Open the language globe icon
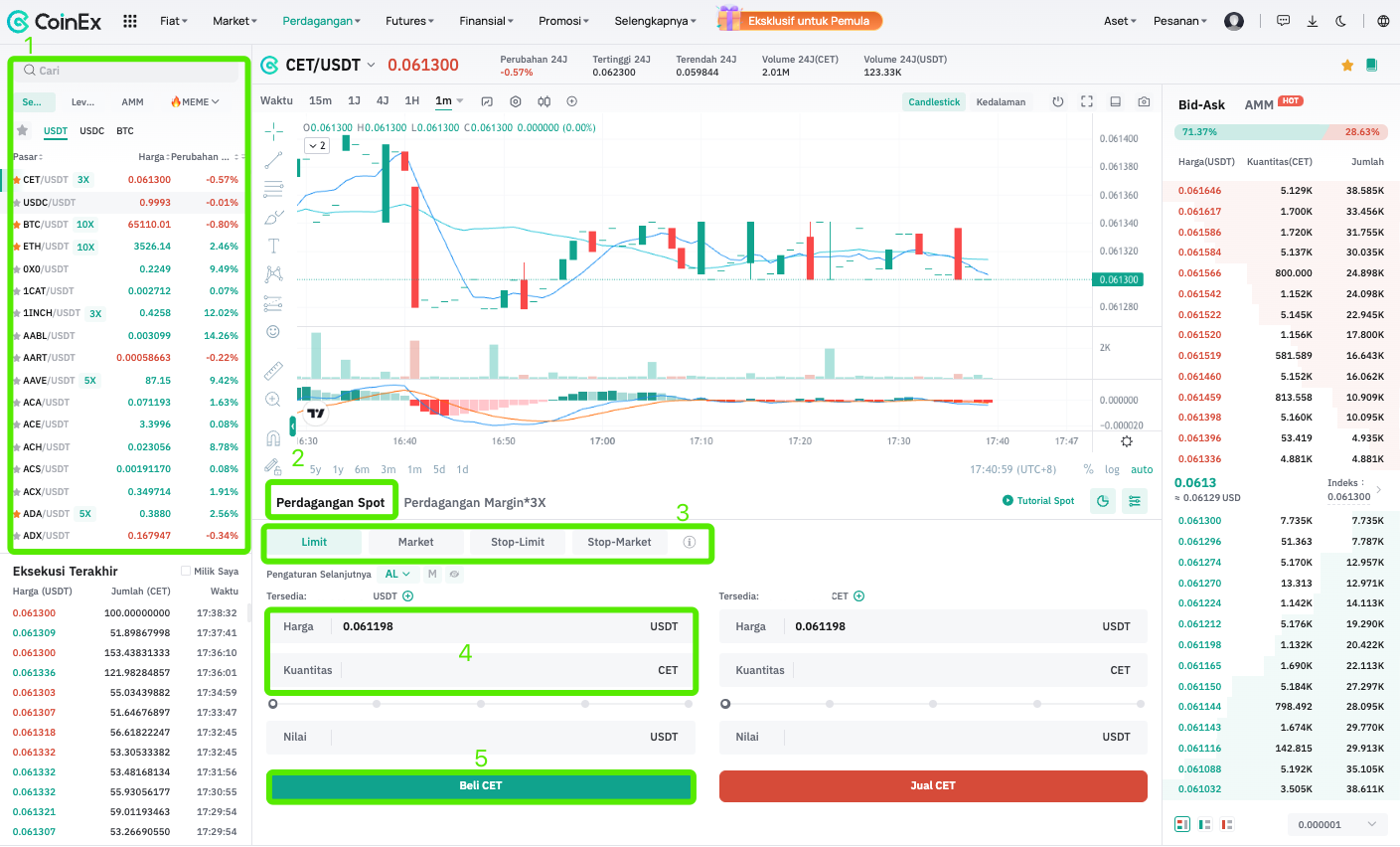The height and width of the screenshot is (847, 1400). [1384, 21]
